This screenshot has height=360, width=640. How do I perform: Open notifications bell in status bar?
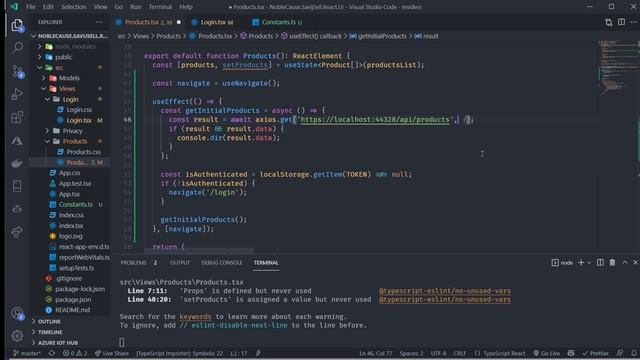[x=634, y=353]
